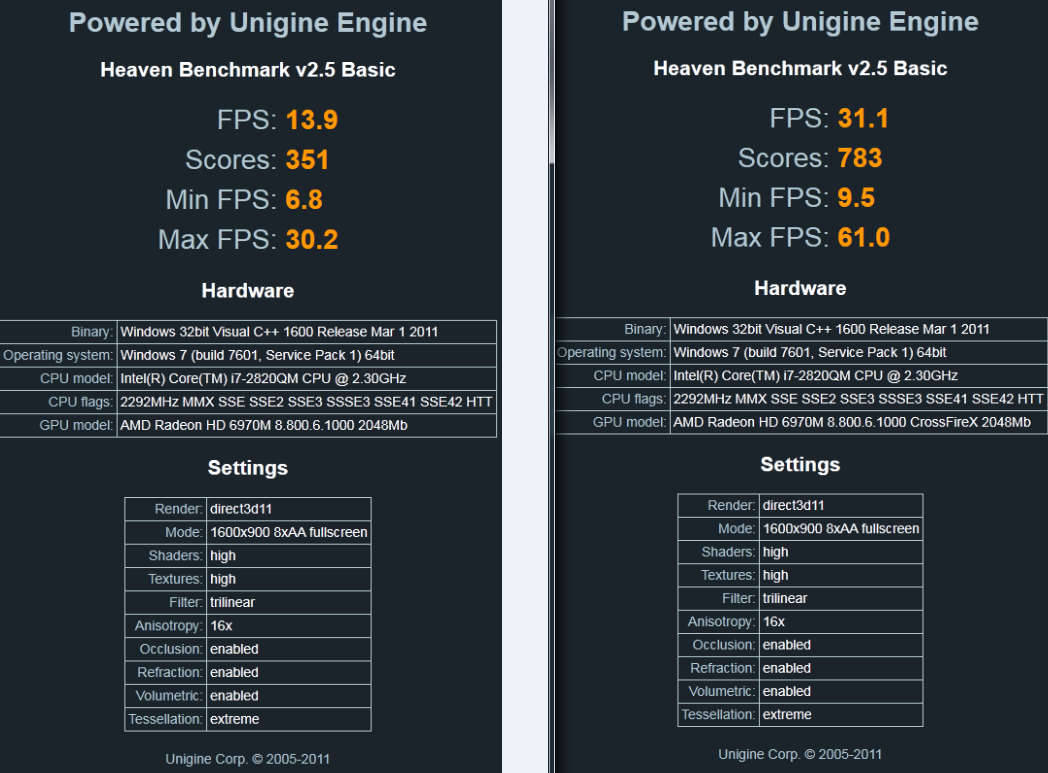Image resolution: width=1048 pixels, height=773 pixels.
Task: Click right Occlusion value enabled
Action: coord(841,645)
